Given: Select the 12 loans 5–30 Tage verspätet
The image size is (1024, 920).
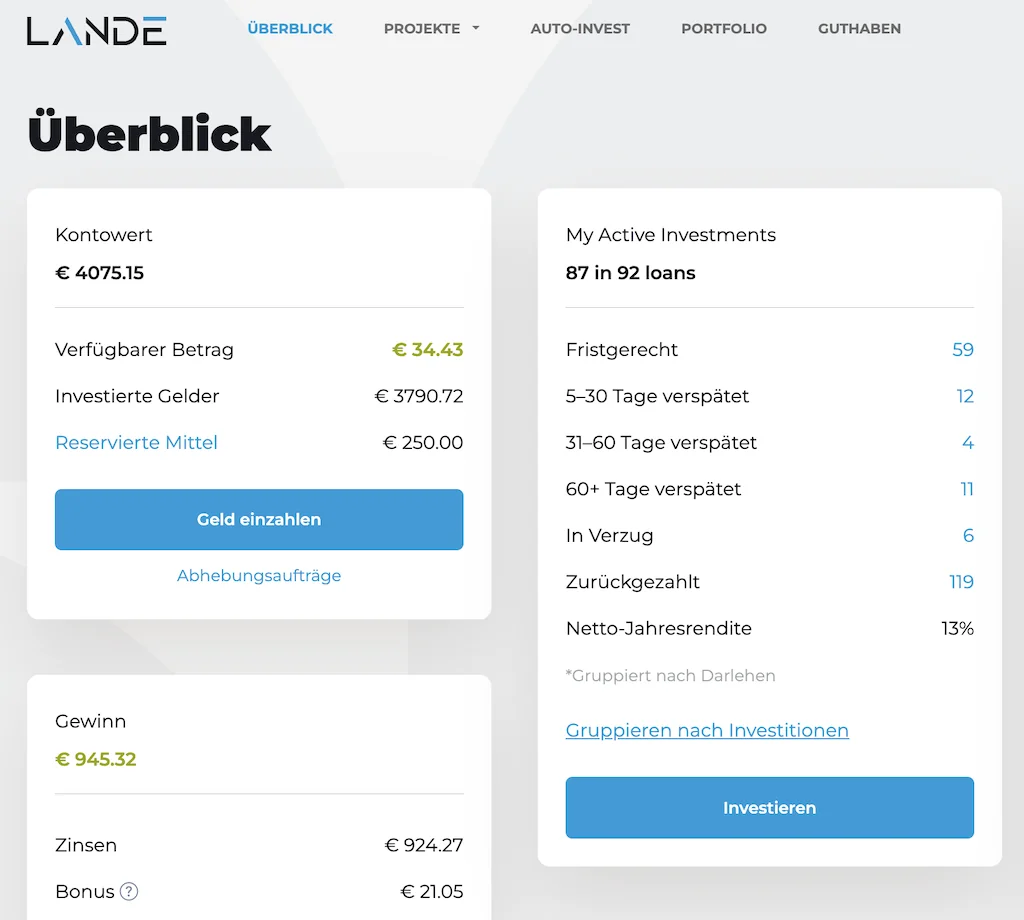Looking at the screenshot, I should (964, 397).
